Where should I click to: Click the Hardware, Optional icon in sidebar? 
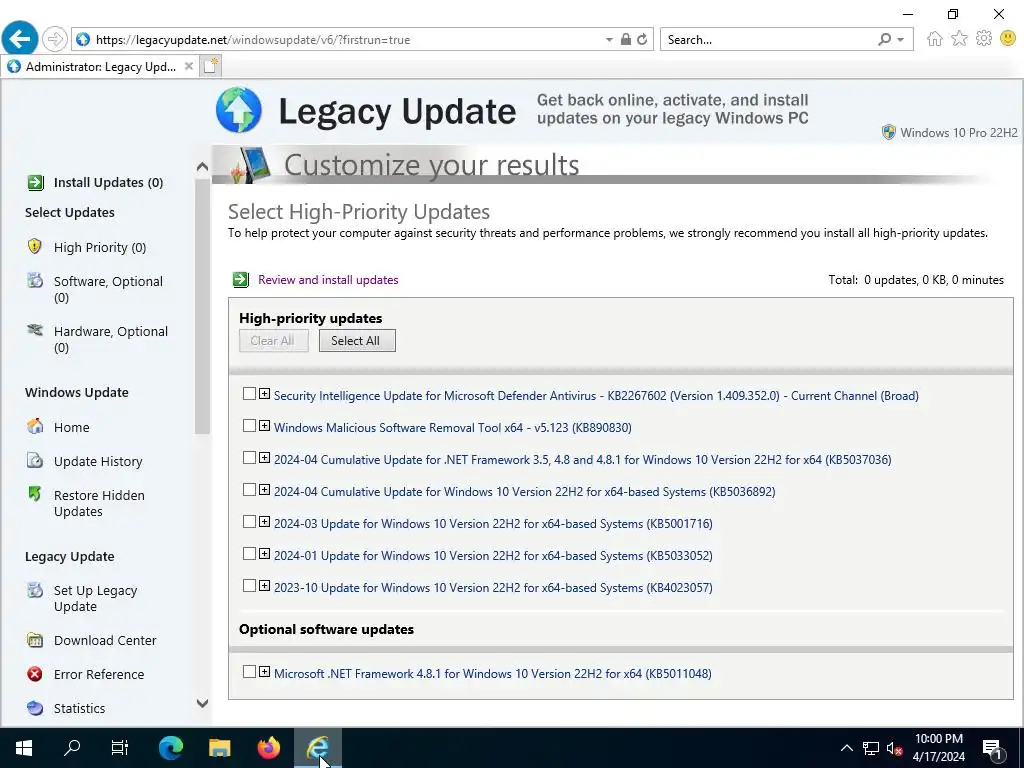tap(35, 330)
